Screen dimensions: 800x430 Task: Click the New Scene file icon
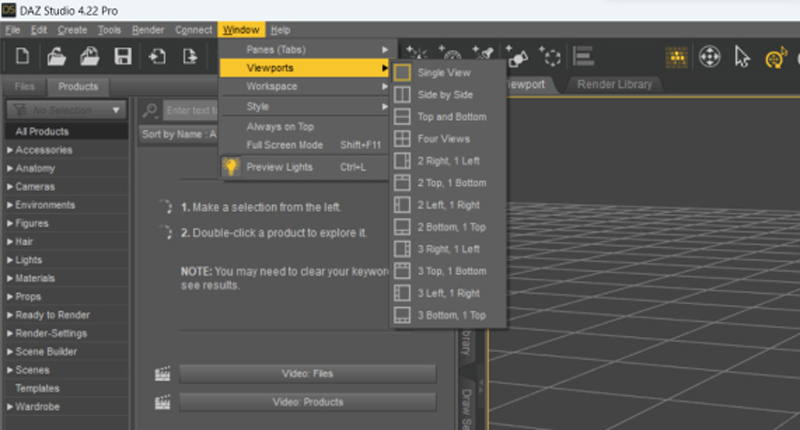click(x=22, y=57)
